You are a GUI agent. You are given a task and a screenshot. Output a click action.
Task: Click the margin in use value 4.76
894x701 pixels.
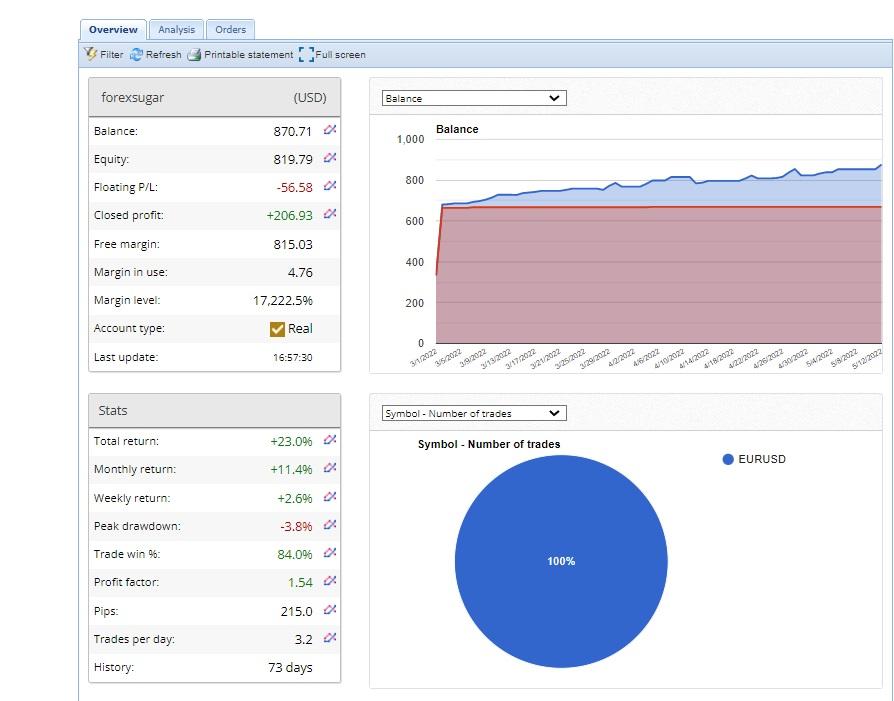[300, 273]
